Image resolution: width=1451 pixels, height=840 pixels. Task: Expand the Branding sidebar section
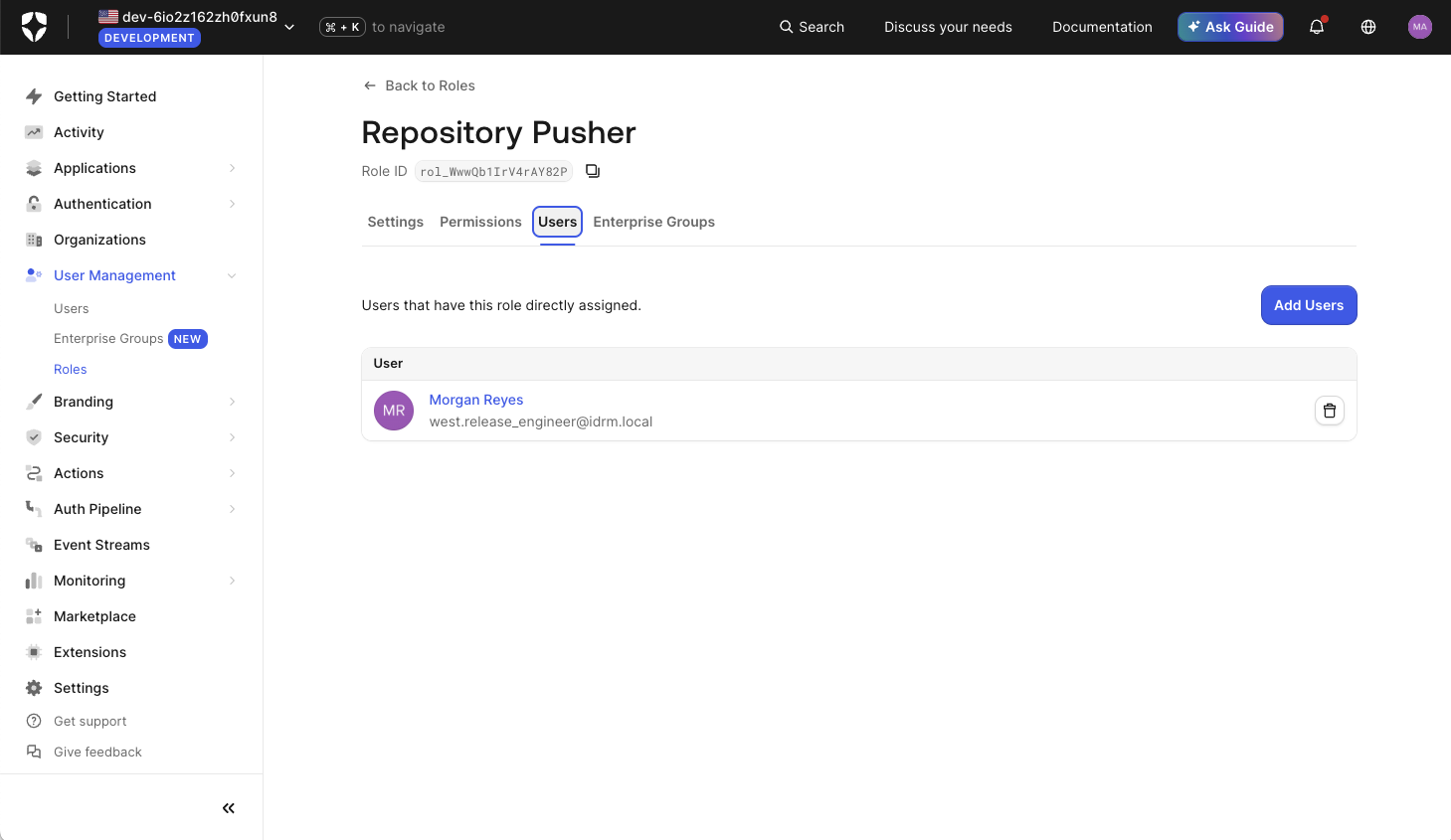232,402
